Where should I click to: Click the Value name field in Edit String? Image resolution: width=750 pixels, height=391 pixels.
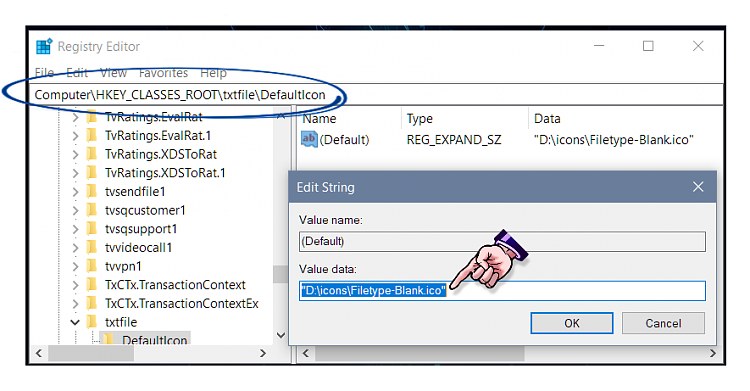pos(502,241)
